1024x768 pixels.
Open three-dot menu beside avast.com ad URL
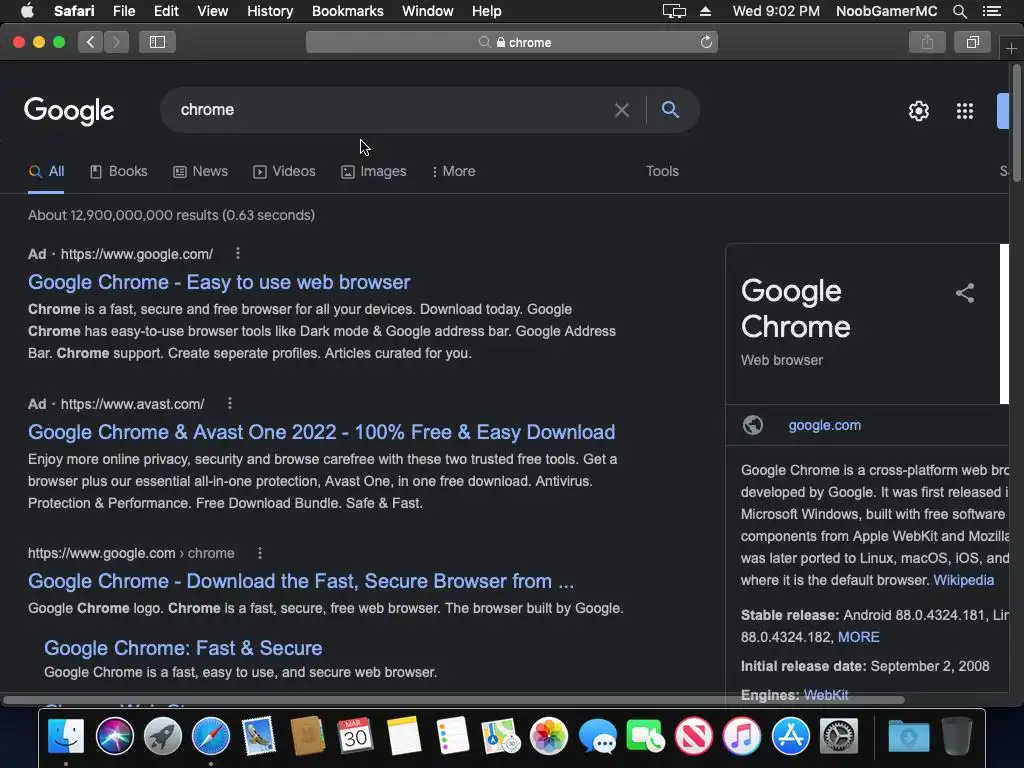coord(229,404)
